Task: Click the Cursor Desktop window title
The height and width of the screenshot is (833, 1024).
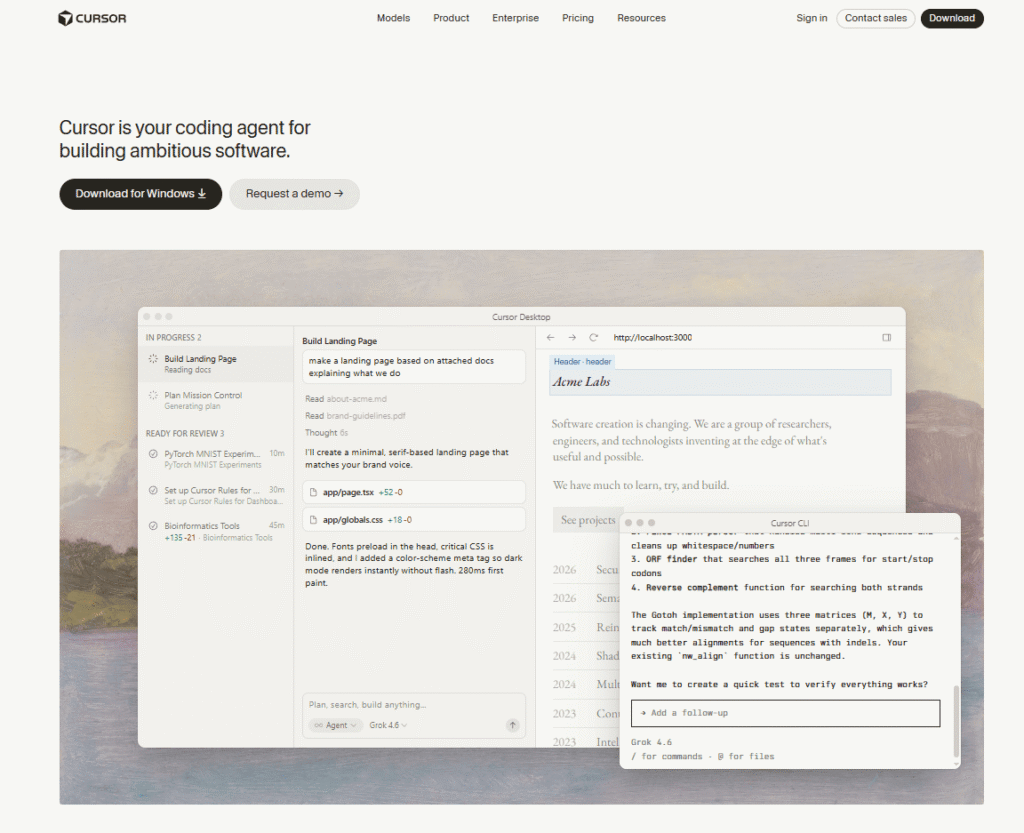Action: tap(521, 317)
